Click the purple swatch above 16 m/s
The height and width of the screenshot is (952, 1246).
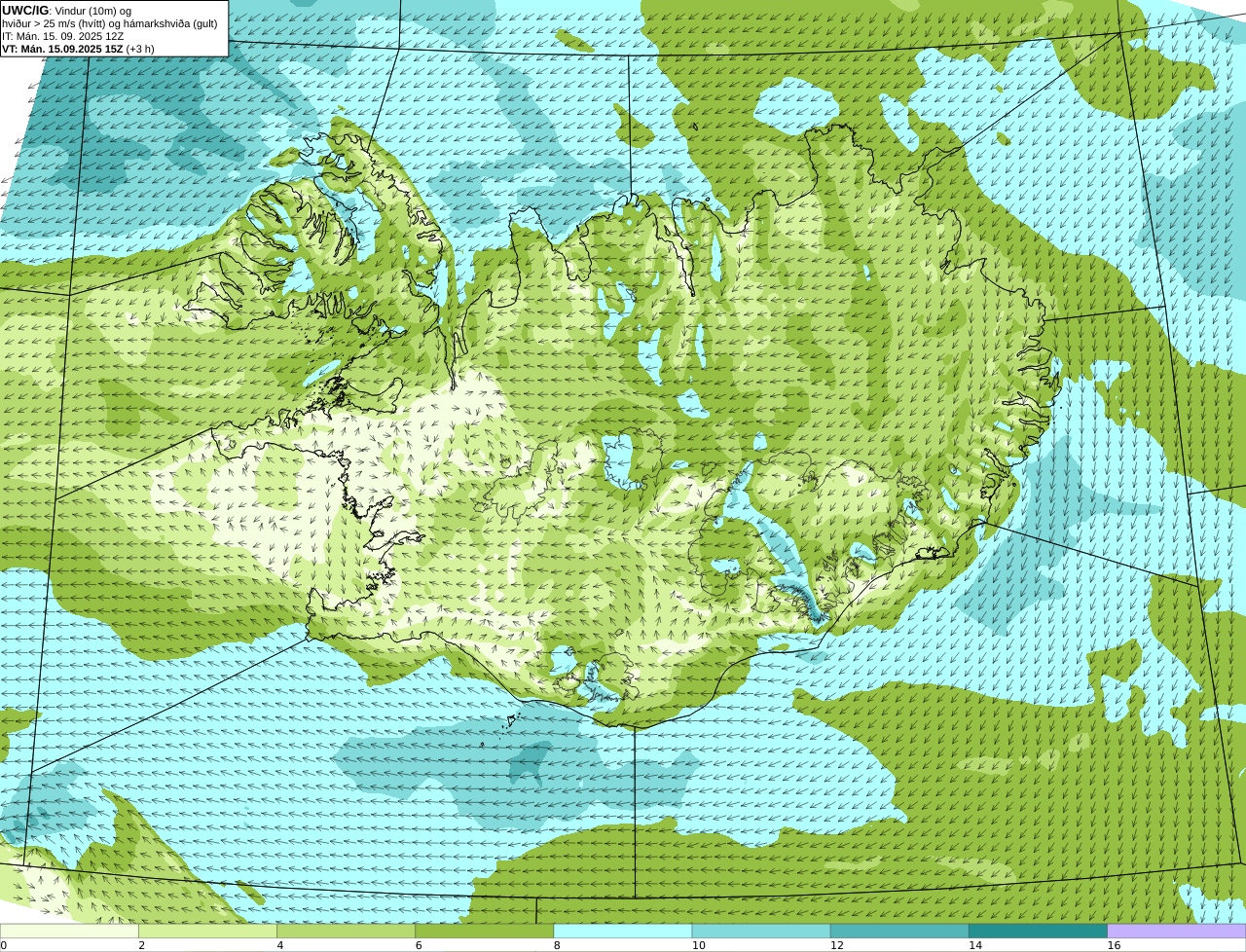pos(1177,932)
